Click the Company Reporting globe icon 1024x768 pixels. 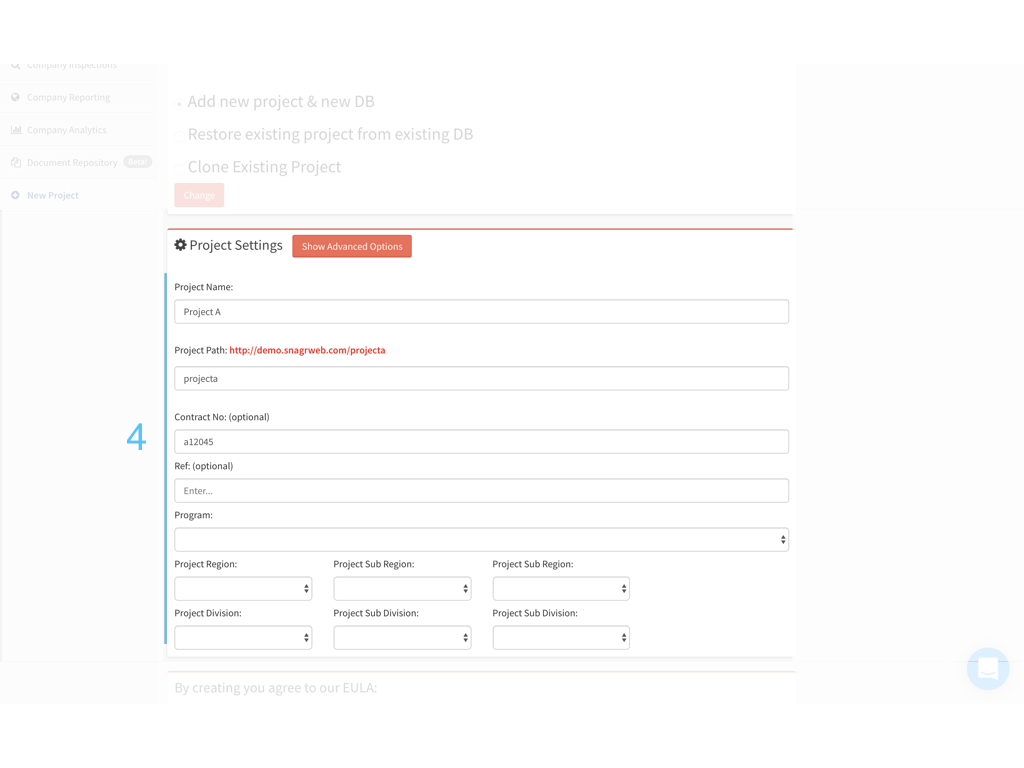click(x=16, y=97)
